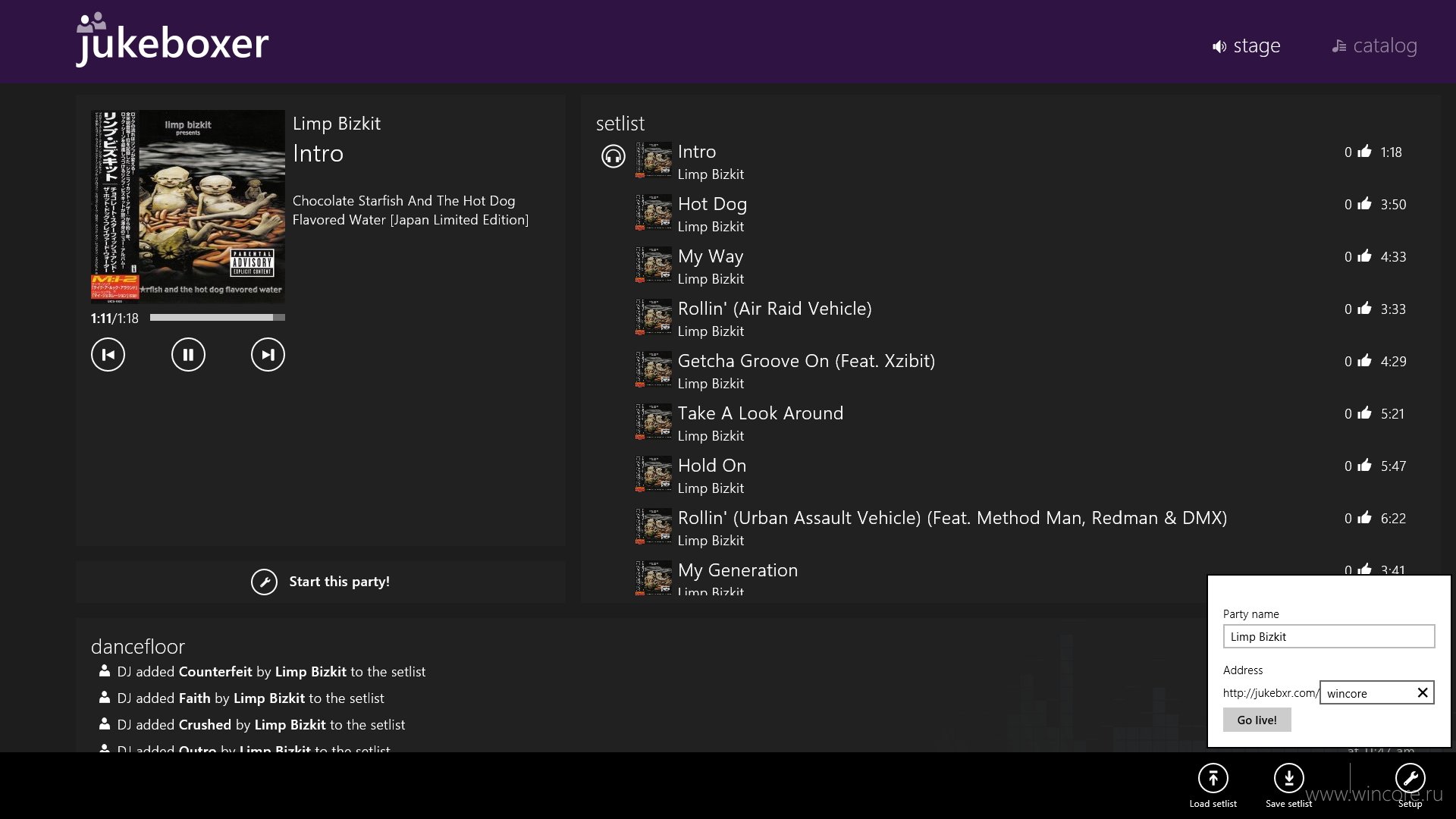The height and width of the screenshot is (819, 1456).
Task: Clear the address field with X
Action: [x=1423, y=692]
